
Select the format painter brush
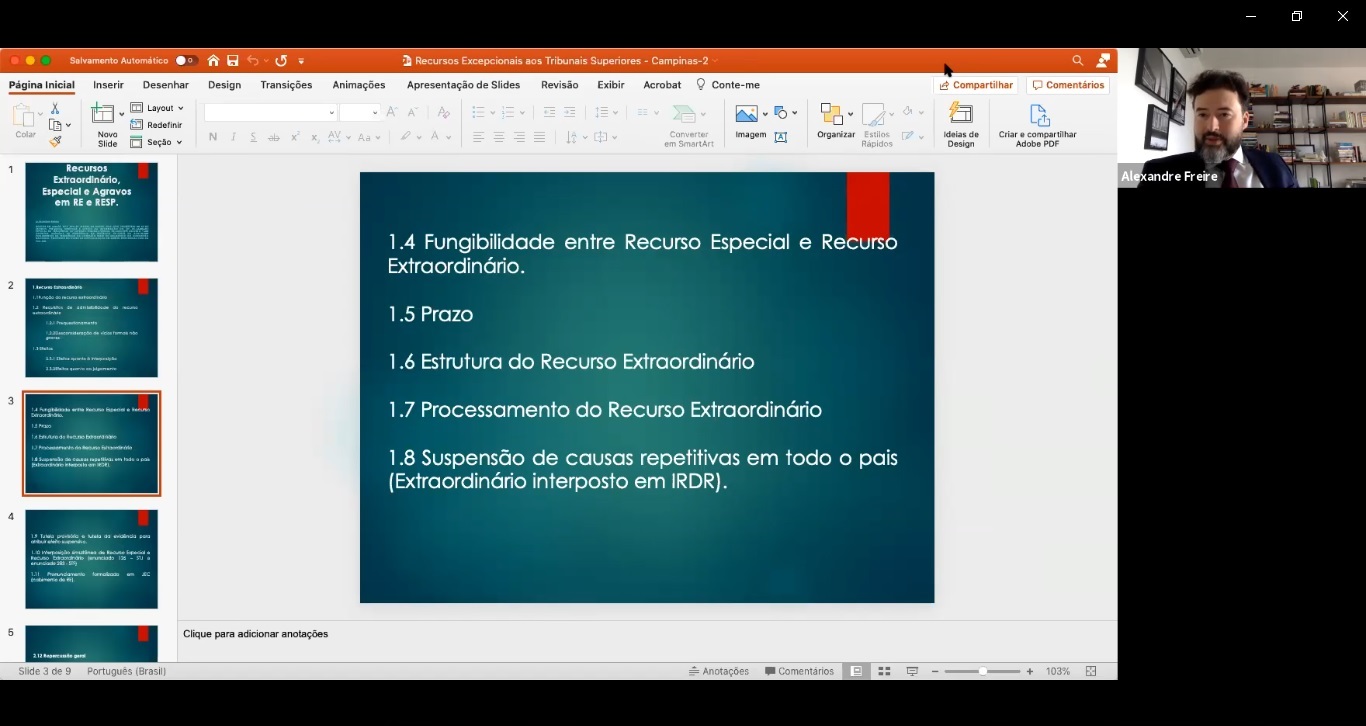55,141
